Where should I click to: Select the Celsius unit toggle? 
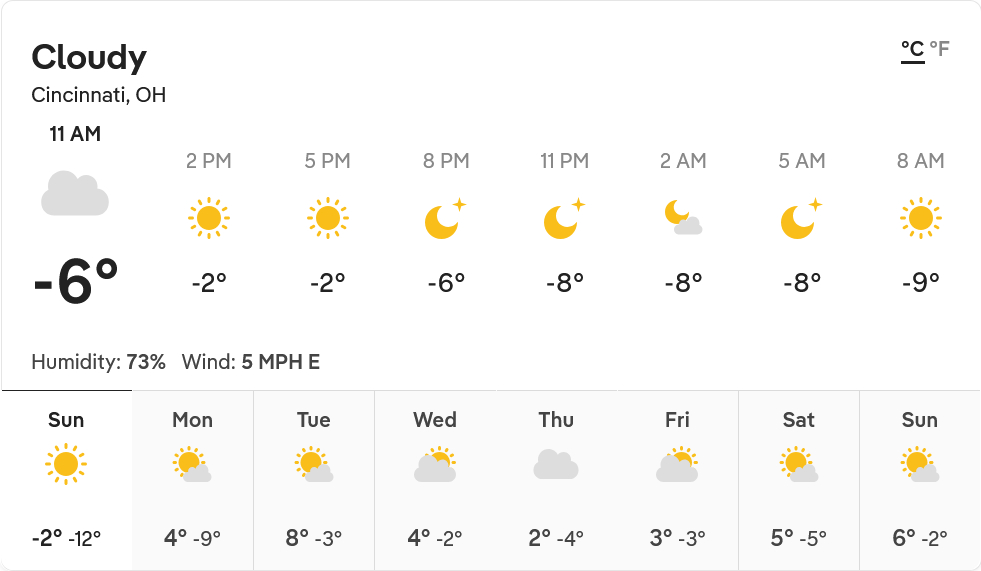[x=912, y=49]
